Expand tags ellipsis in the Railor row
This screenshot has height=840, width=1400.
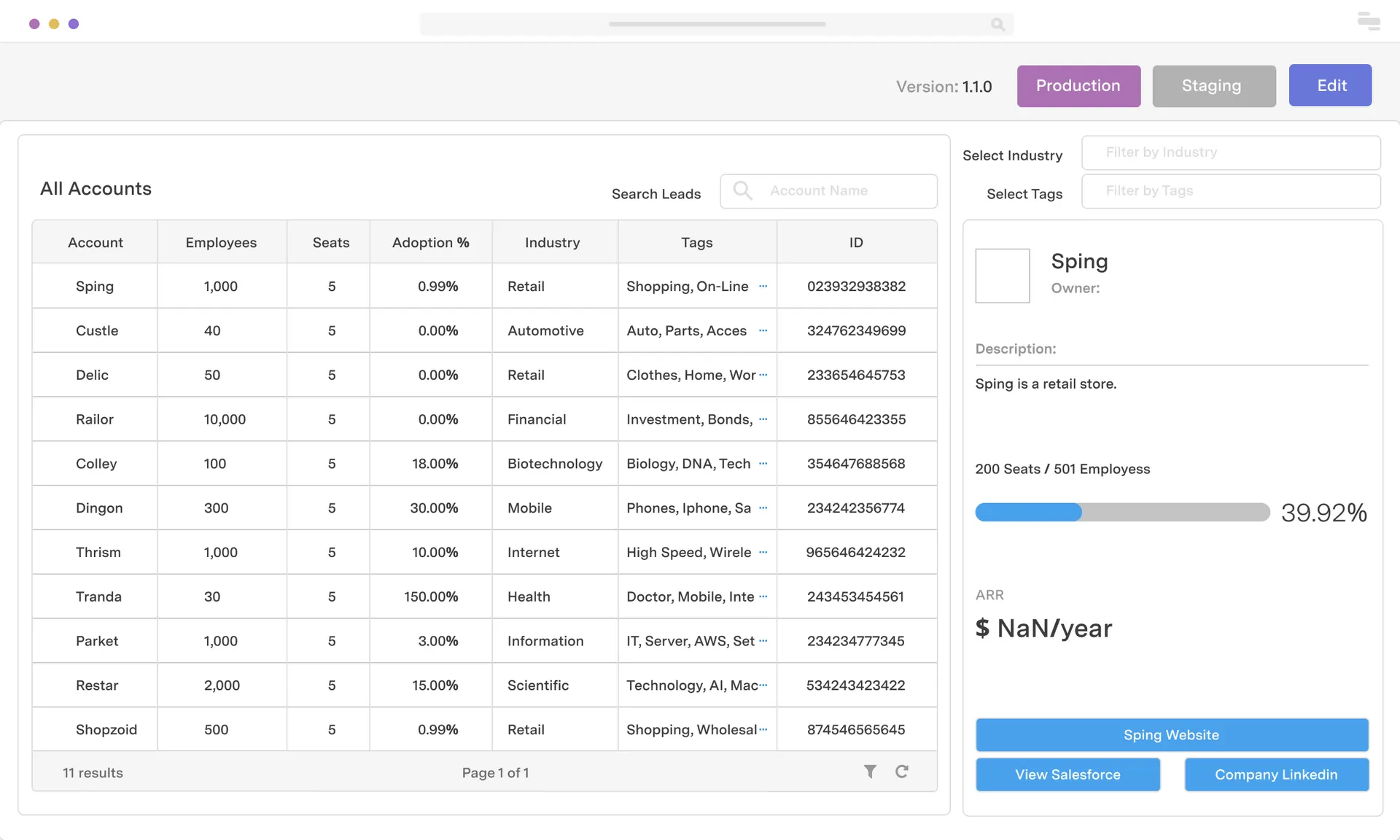coord(763,419)
